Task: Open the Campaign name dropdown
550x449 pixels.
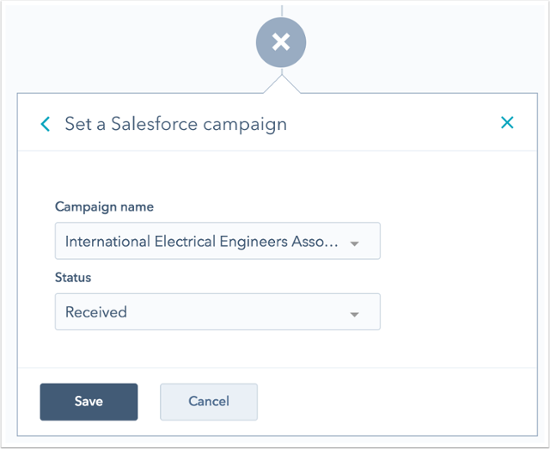Action: coord(218,241)
